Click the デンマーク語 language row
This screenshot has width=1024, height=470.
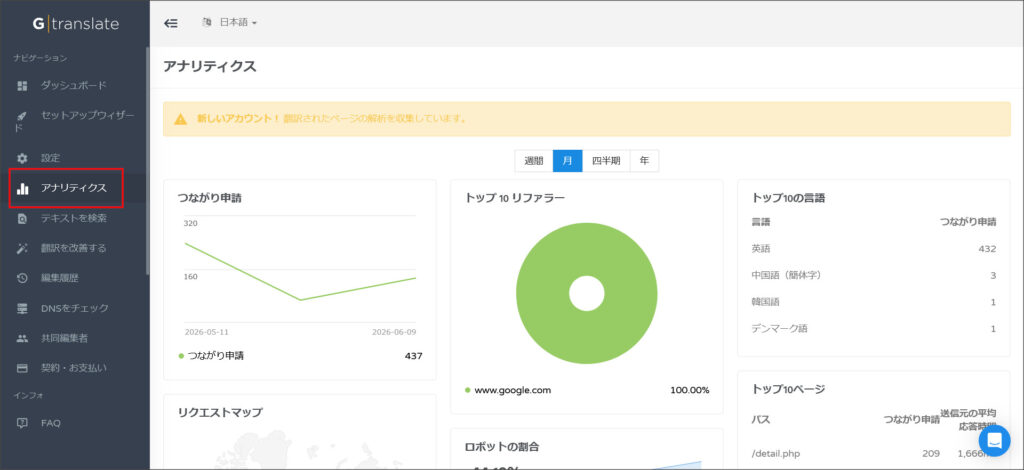click(x=874, y=329)
